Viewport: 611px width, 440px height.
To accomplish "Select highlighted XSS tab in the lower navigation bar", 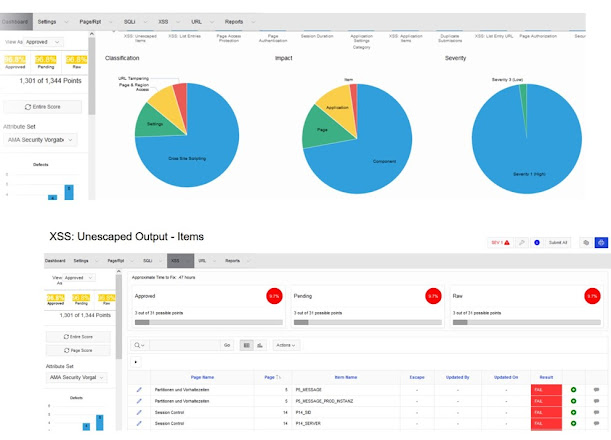I will tap(180, 261).
